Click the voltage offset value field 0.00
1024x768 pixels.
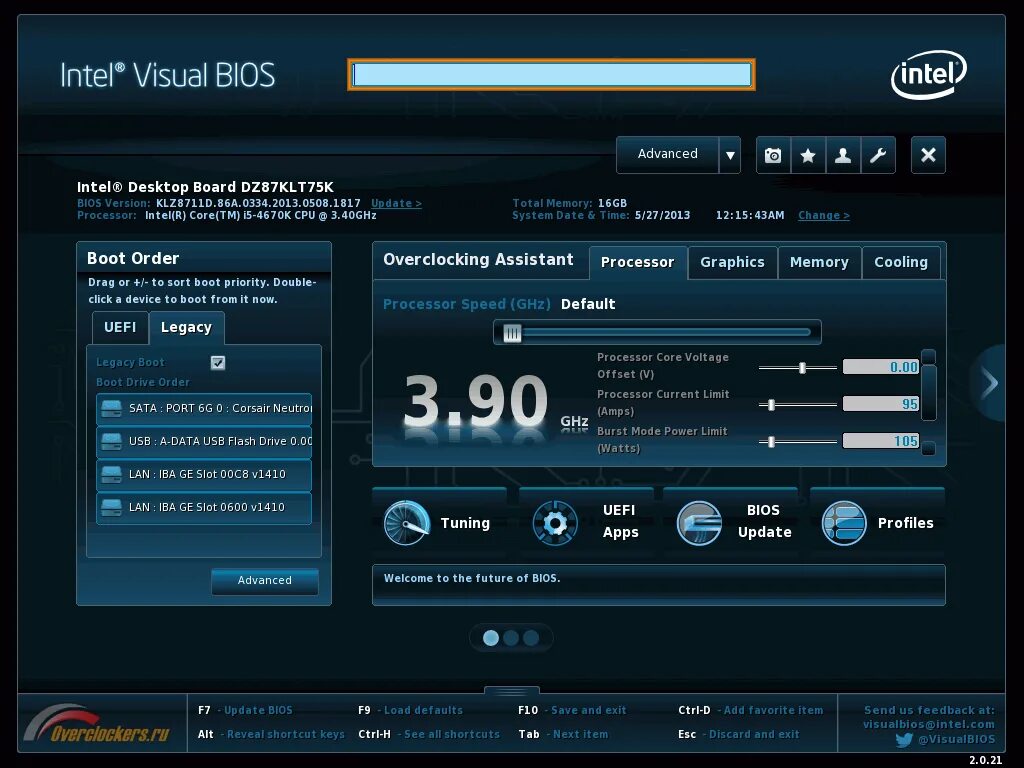click(x=881, y=367)
